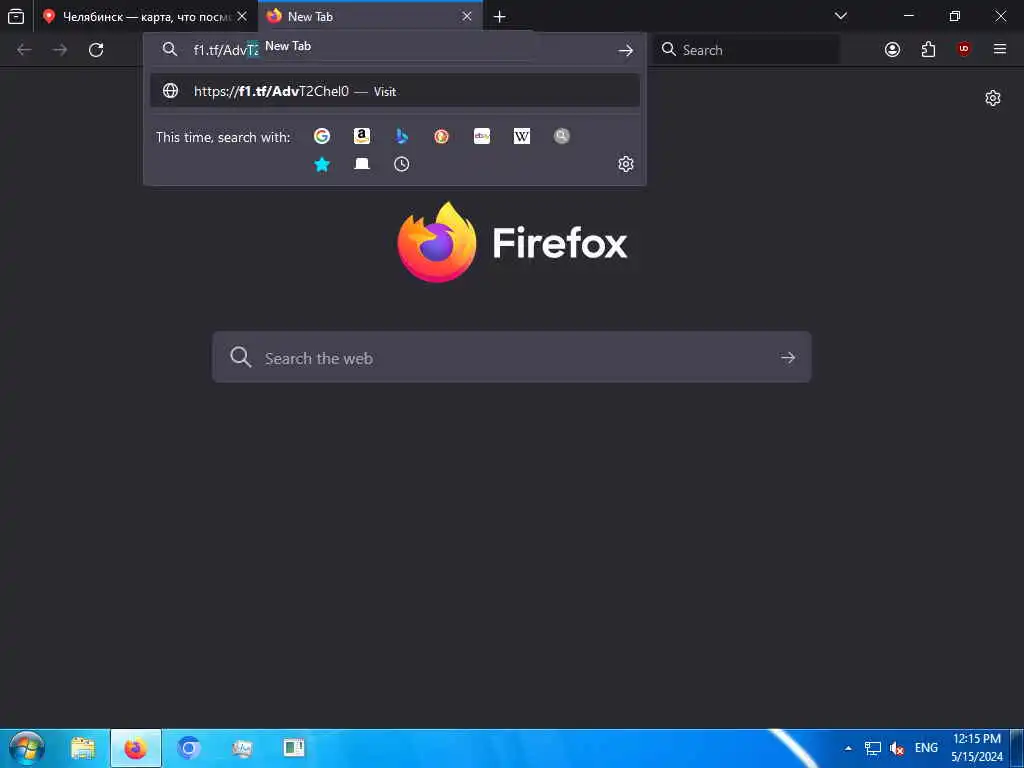1024x768 pixels.
Task: Show hidden system tray icons
Action: point(848,748)
